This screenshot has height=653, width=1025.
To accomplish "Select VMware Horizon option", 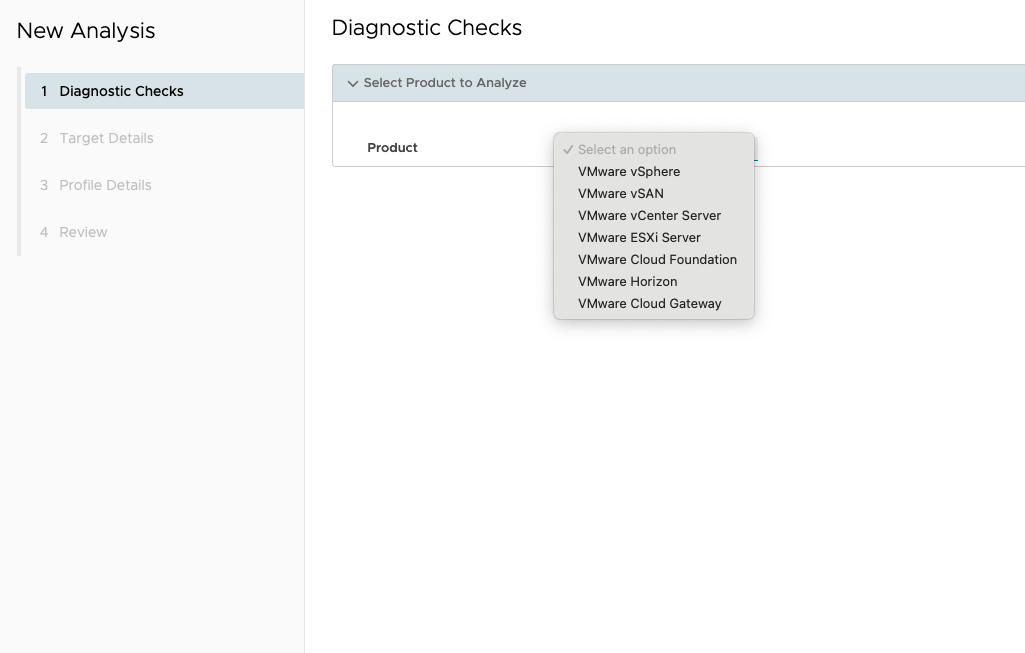I will (x=654, y=282).
